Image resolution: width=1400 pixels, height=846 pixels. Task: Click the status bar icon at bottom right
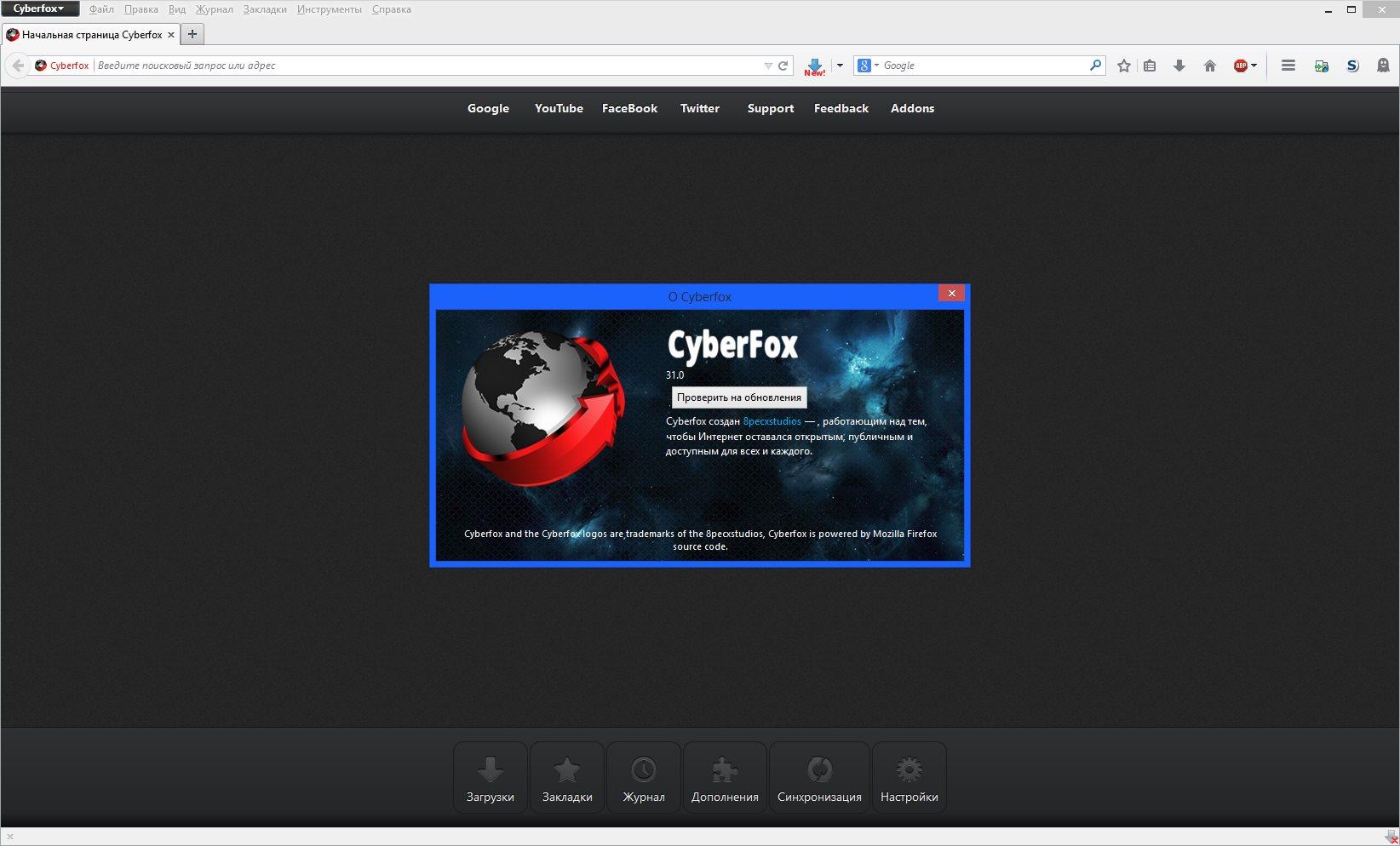[x=1391, y=837]
